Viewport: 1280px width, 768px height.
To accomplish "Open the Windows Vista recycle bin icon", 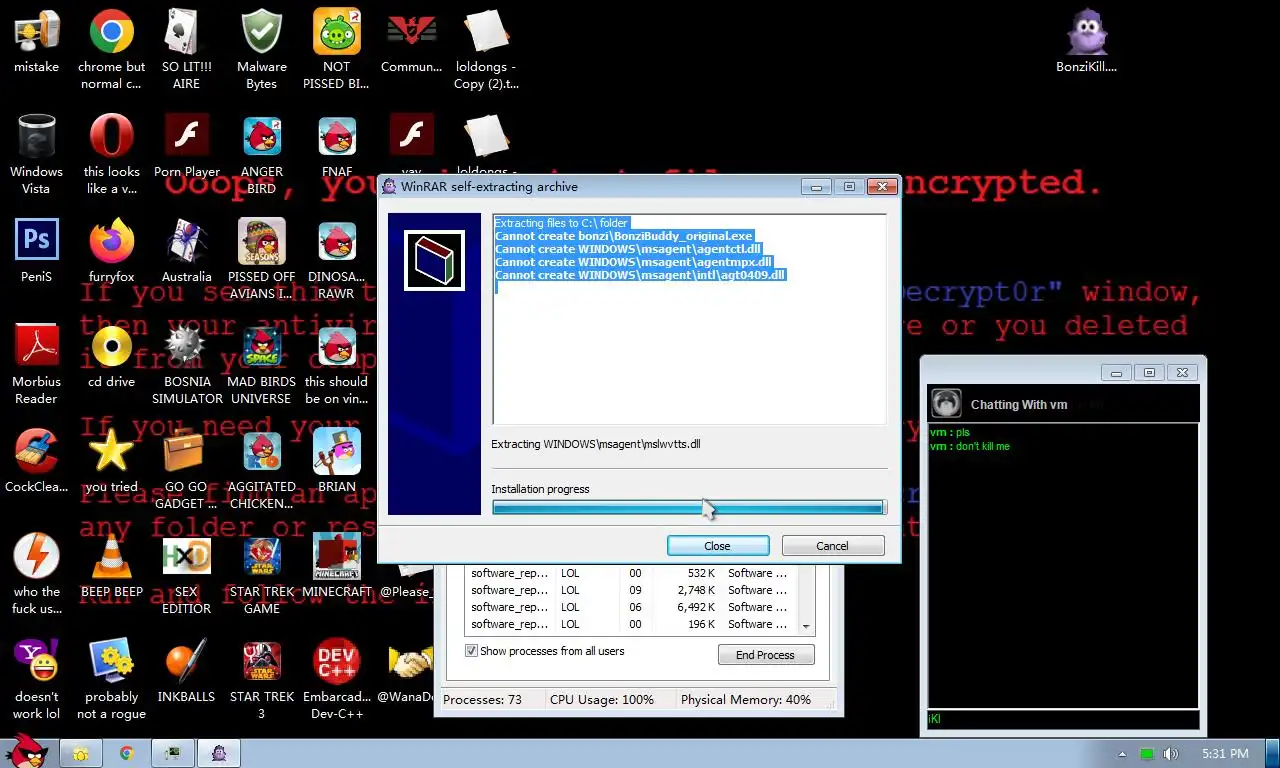I will point(36,155).
